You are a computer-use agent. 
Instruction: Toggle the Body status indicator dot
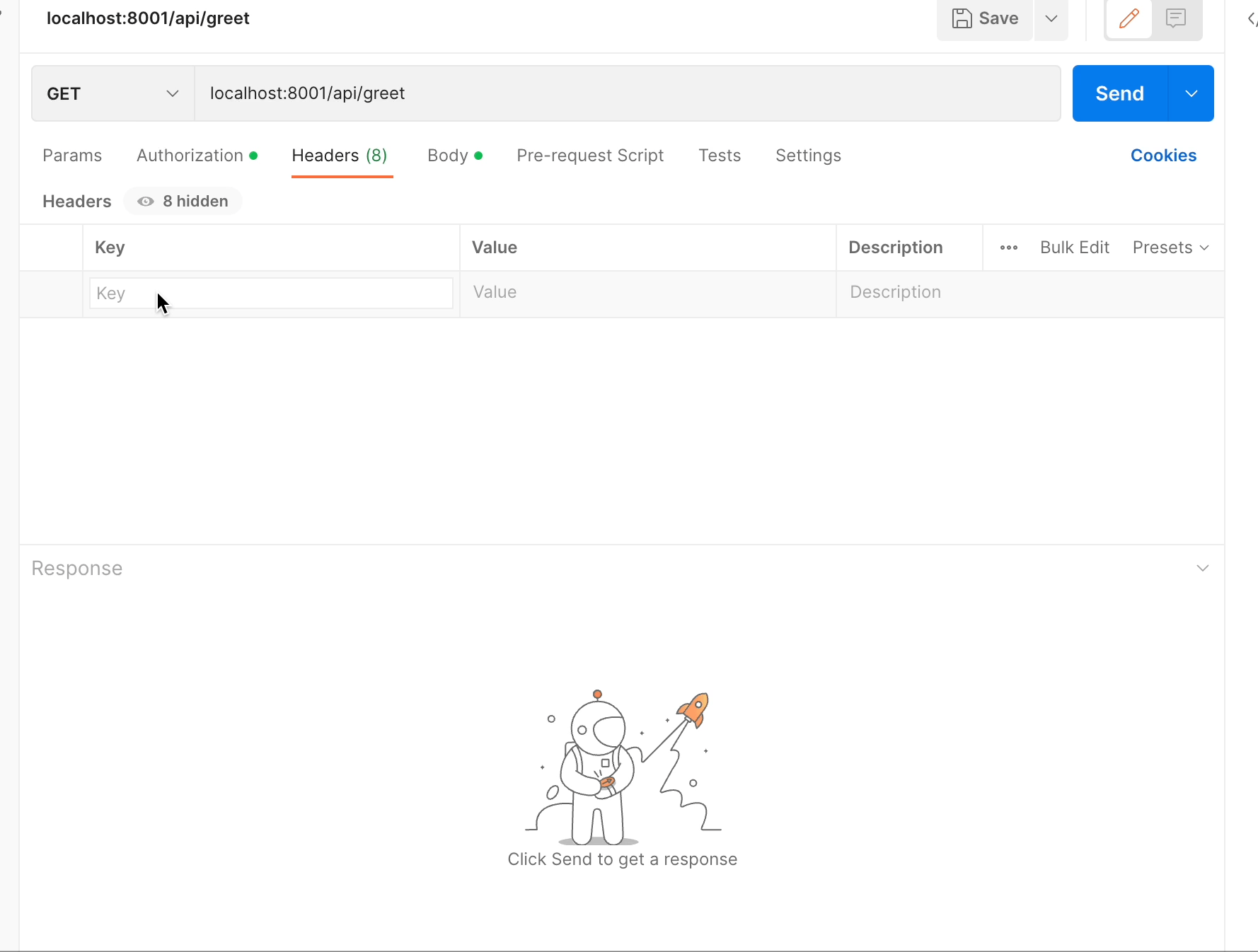[478, 155]
